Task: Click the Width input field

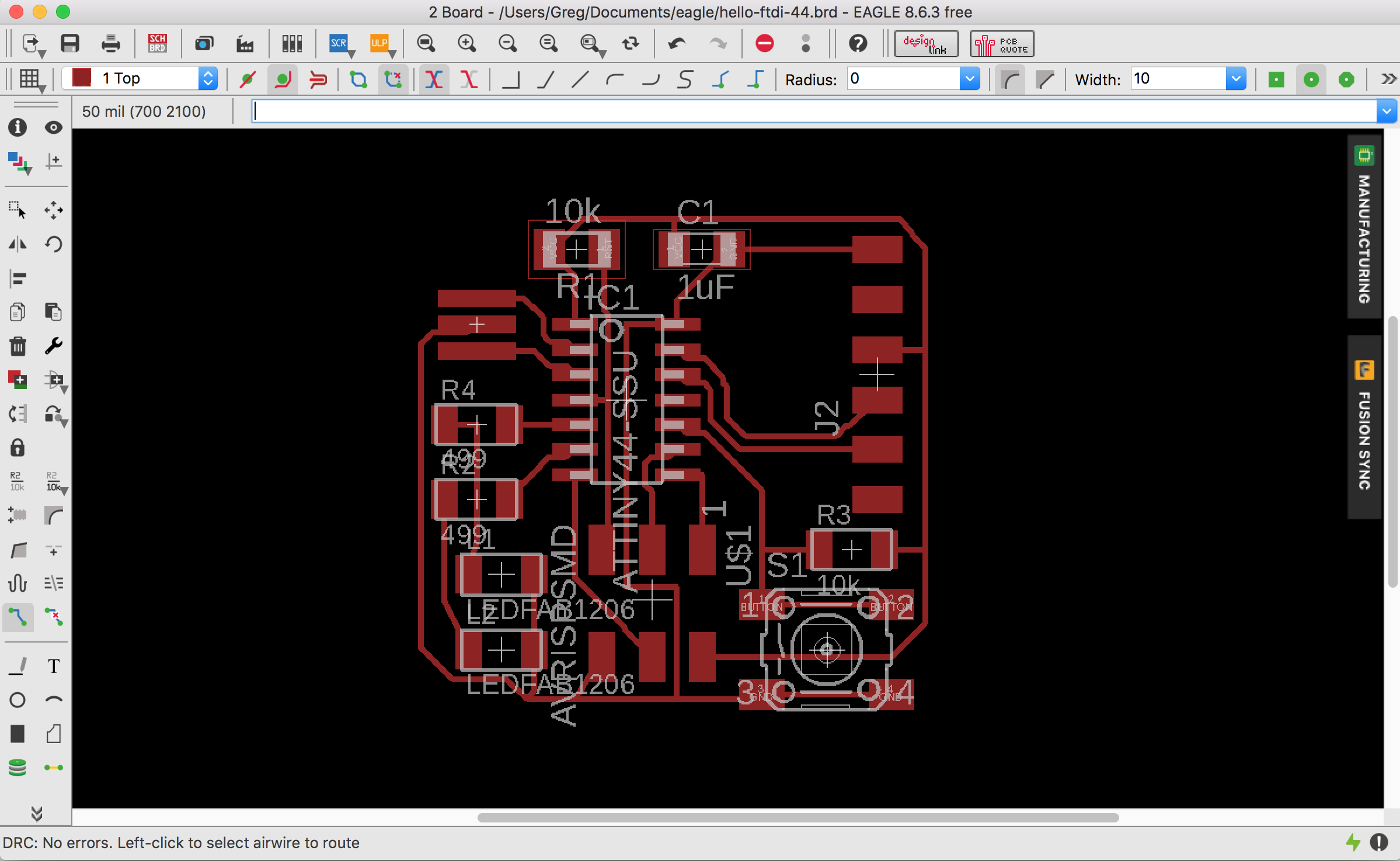Action: click(1179, 78)
